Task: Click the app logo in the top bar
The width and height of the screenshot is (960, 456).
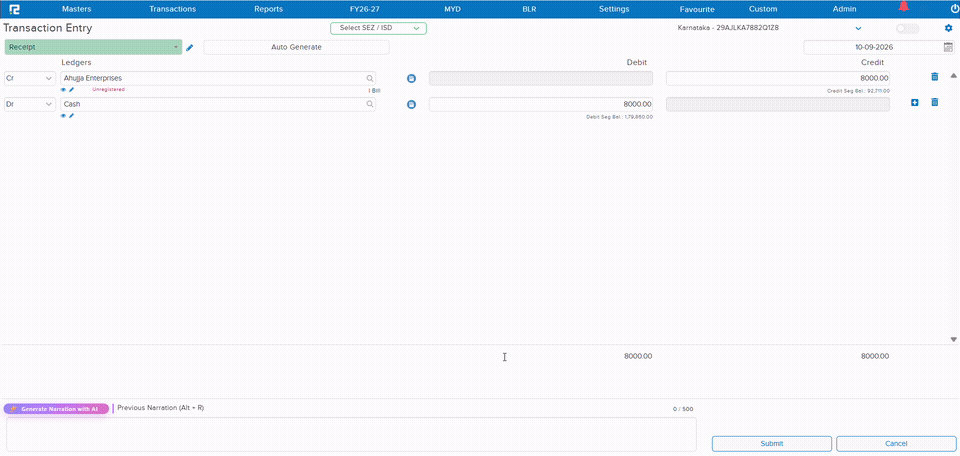Action: tap(14, 9)
